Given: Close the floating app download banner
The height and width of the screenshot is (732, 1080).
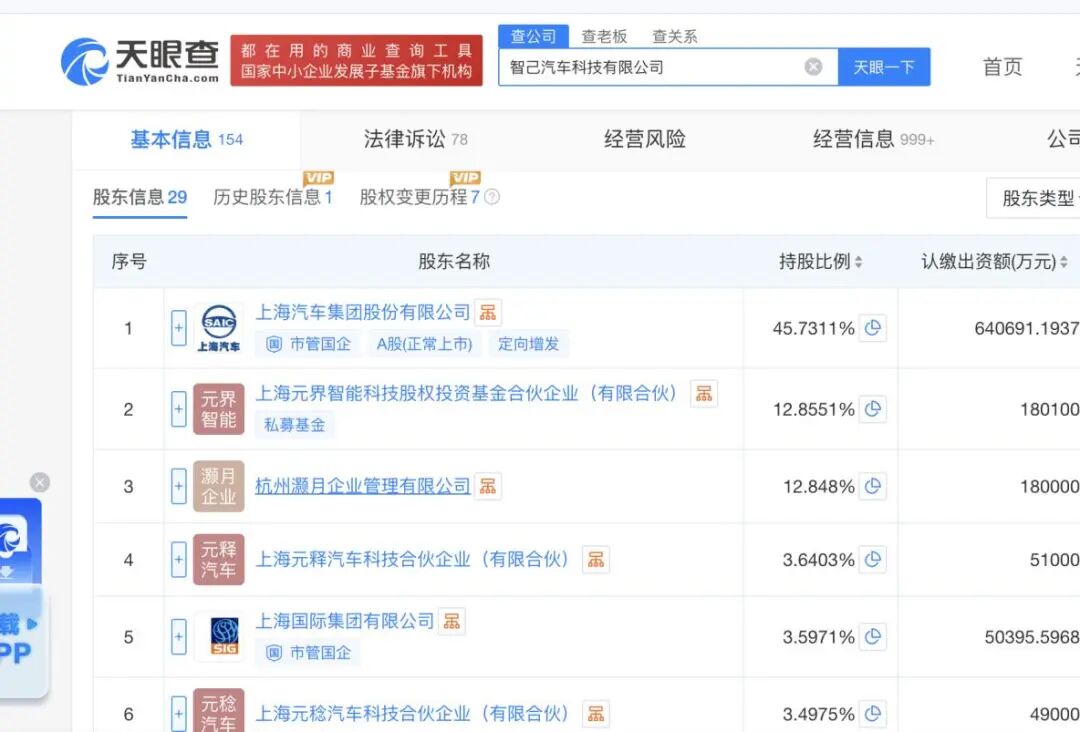Looking at the screenshot, I should coord(40,482).
